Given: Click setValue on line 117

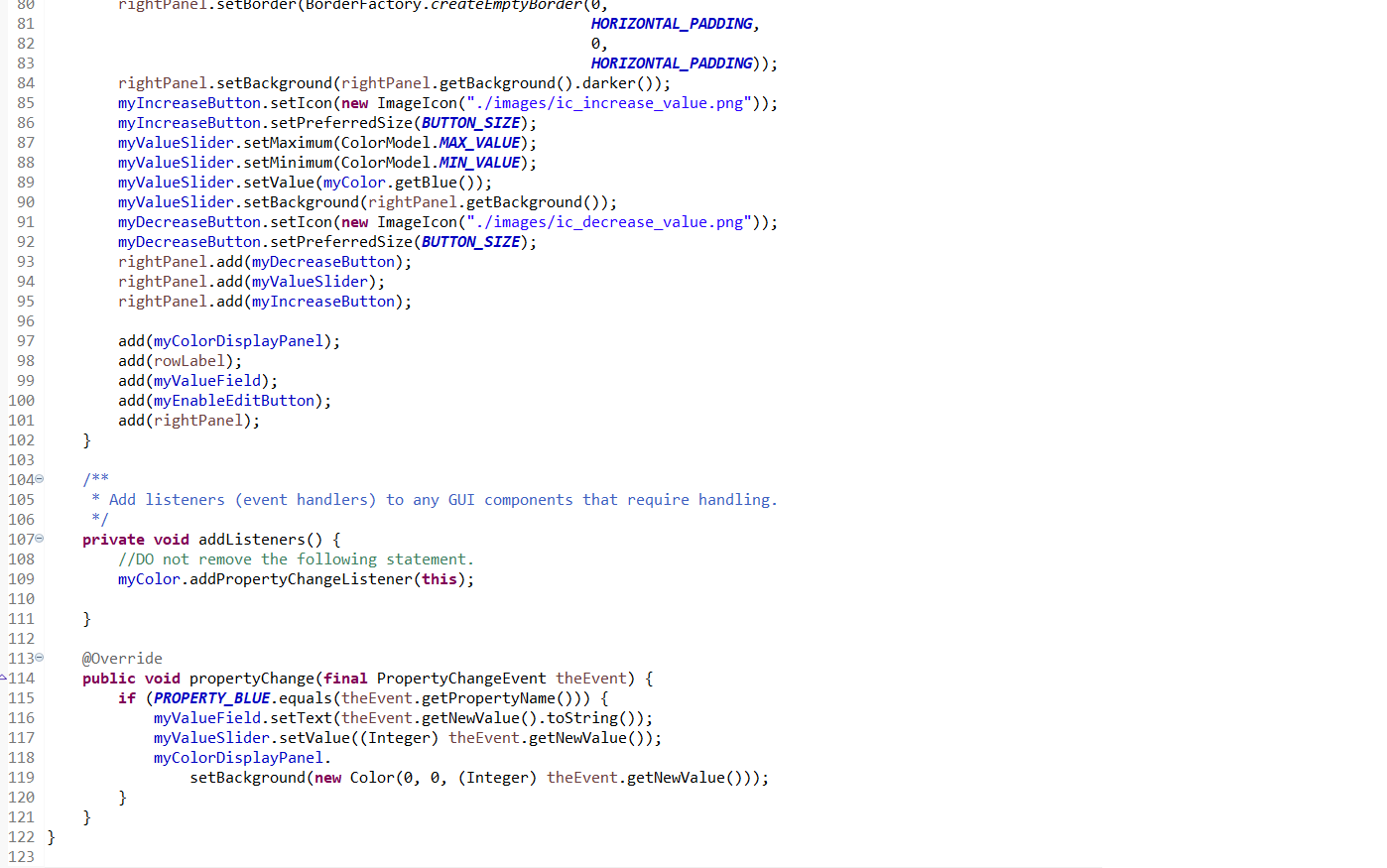Looking at the screenshot, I should tap(315, 738).
